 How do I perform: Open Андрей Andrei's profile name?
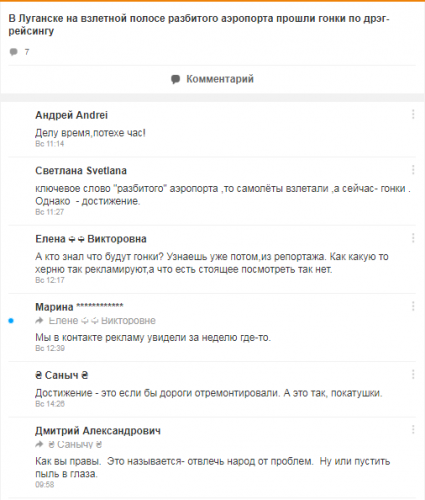tap(72, 115)
